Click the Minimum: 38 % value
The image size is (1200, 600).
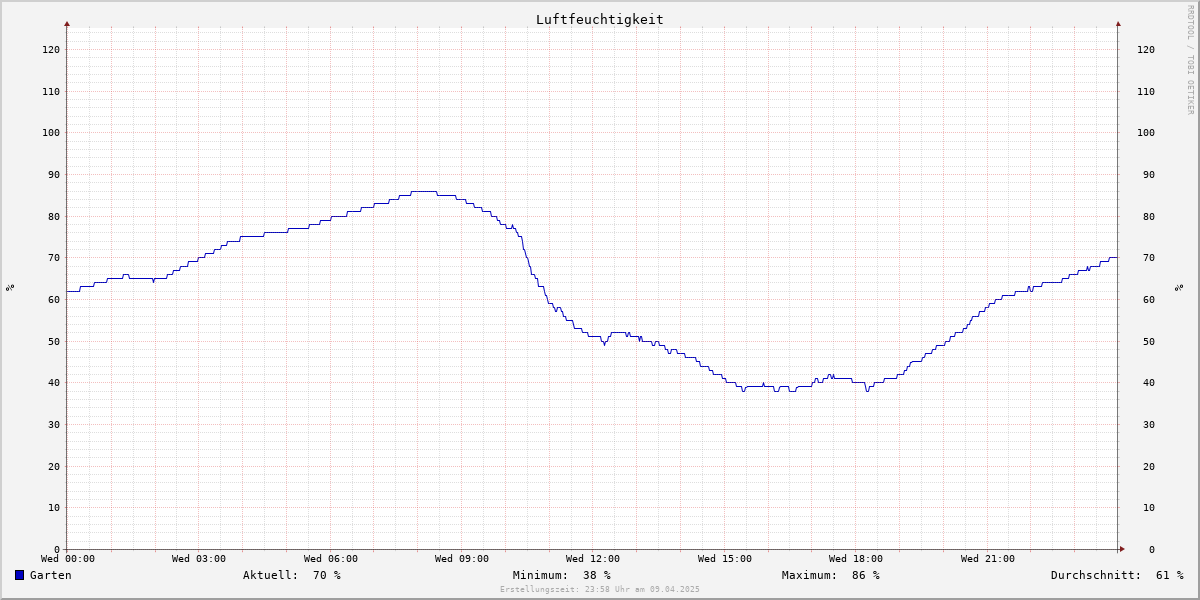point(562,575)
